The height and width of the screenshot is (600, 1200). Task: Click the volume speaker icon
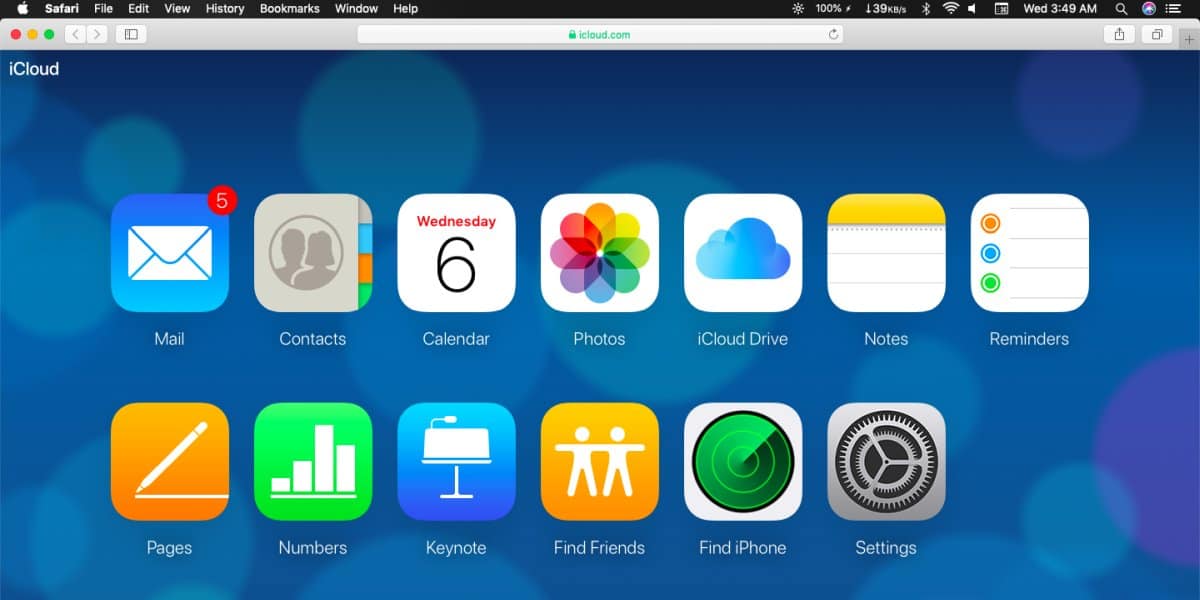click(972, 8)
